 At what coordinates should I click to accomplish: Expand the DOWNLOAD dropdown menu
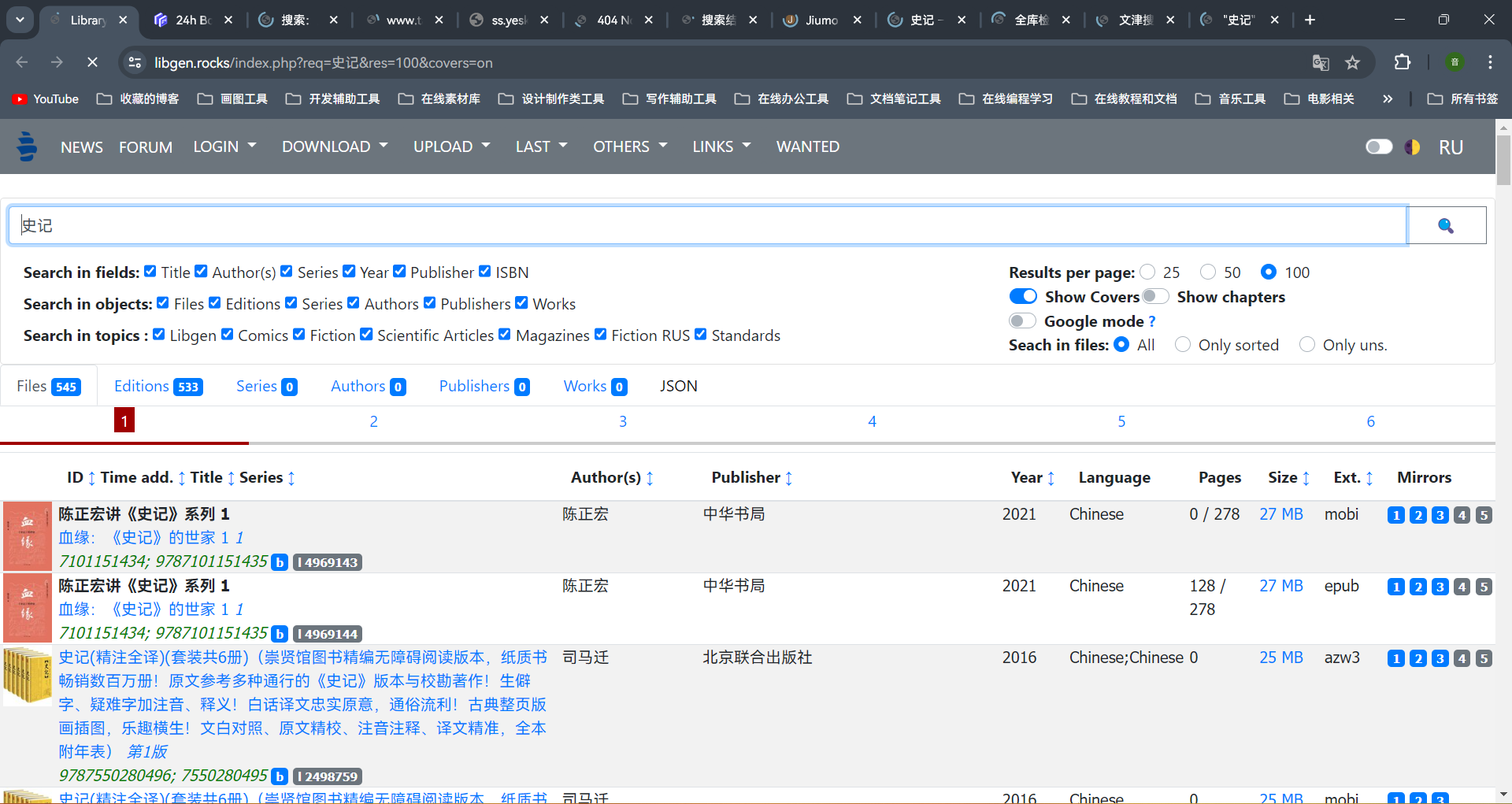(335, 146)
